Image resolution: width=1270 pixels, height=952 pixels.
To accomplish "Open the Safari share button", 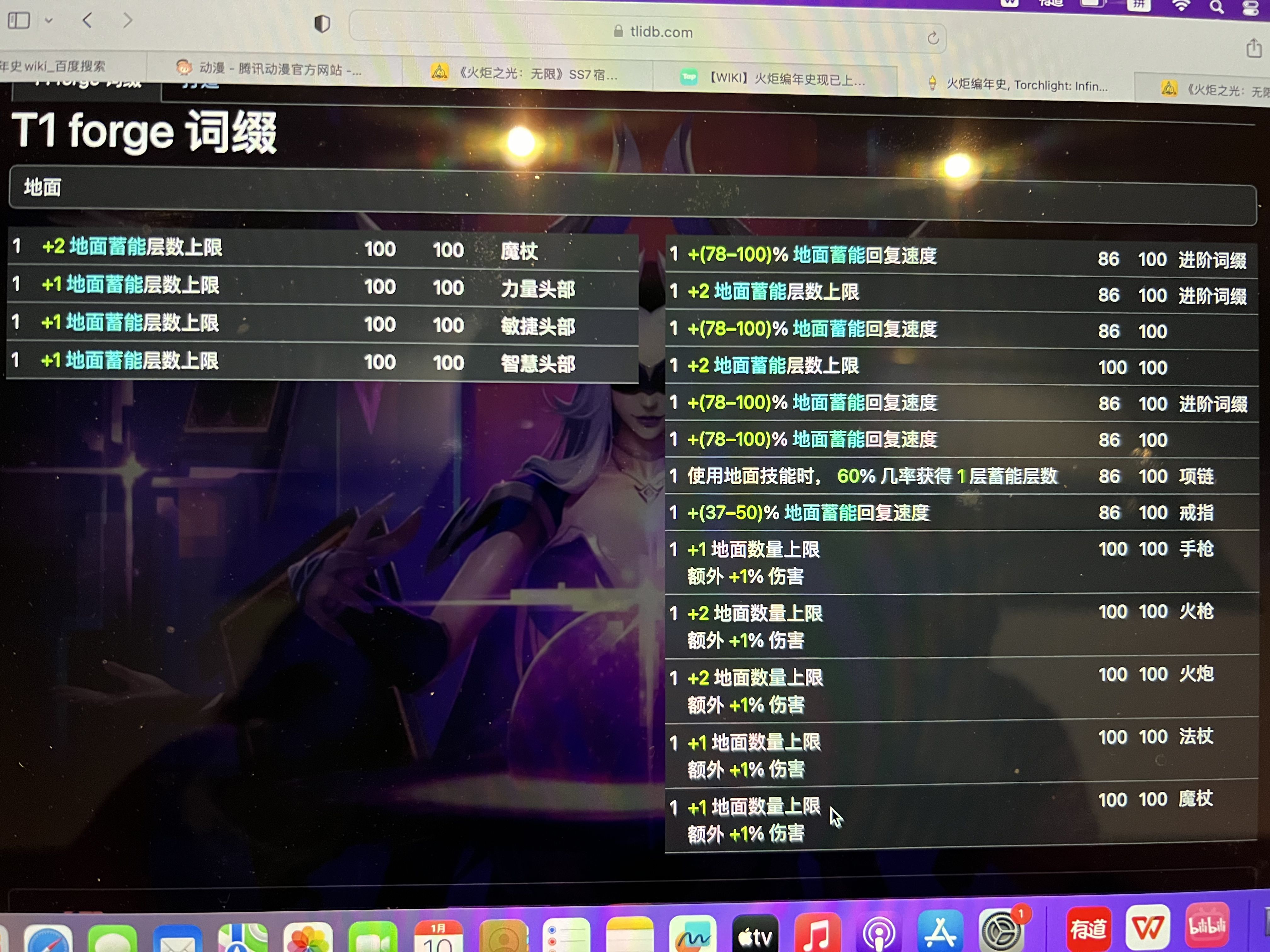I will click(1253, 48).
